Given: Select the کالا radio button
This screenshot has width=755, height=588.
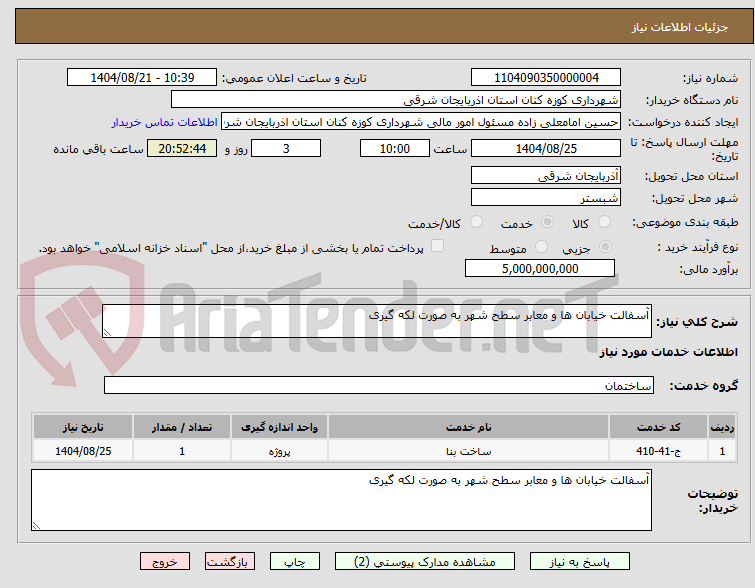Looking at the screenshot, I should coord(604,222).
